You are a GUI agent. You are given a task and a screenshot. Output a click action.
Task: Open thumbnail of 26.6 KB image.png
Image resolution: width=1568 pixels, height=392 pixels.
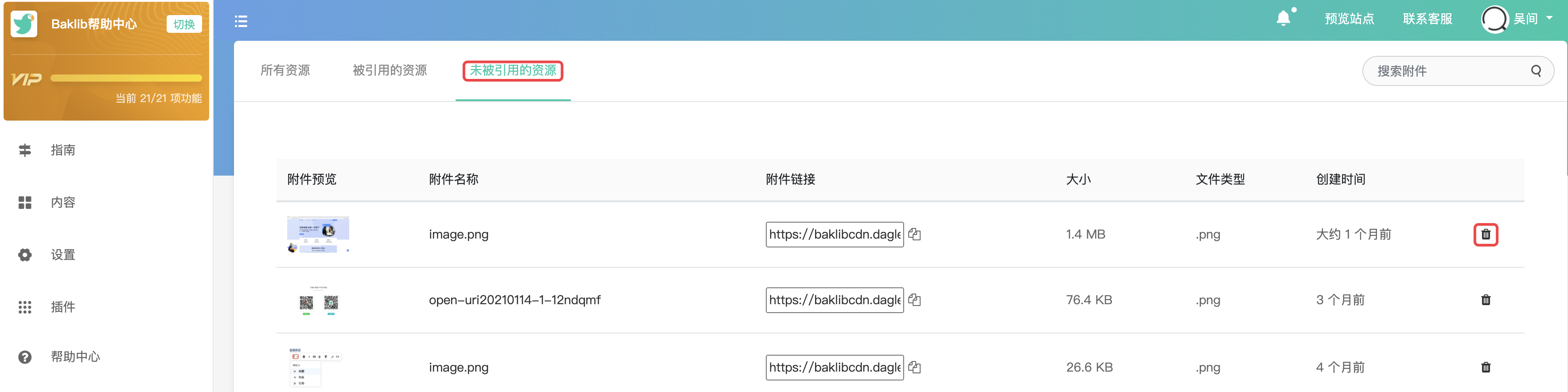click(x=315, y=367)
